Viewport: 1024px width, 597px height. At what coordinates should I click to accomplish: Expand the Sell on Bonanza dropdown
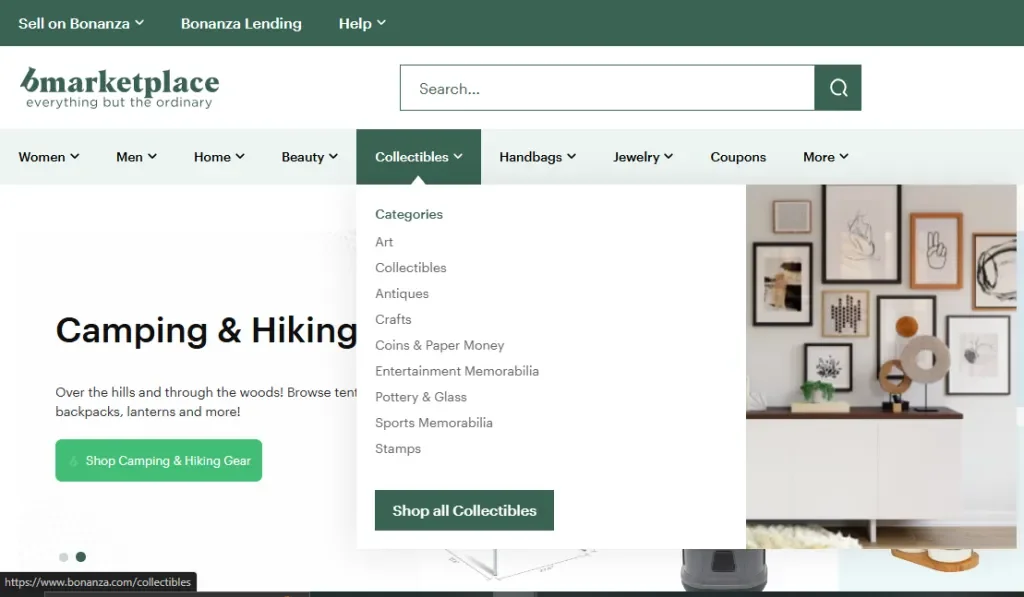click(x=81, y=23)
